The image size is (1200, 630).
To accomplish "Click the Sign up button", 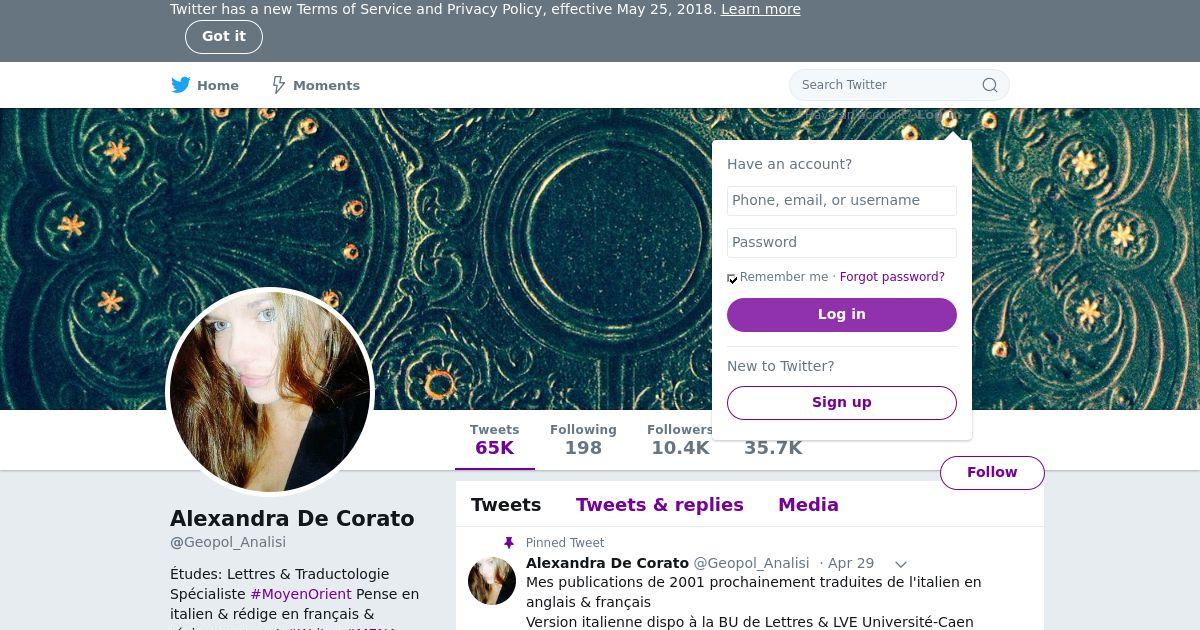I will [842, 402].
